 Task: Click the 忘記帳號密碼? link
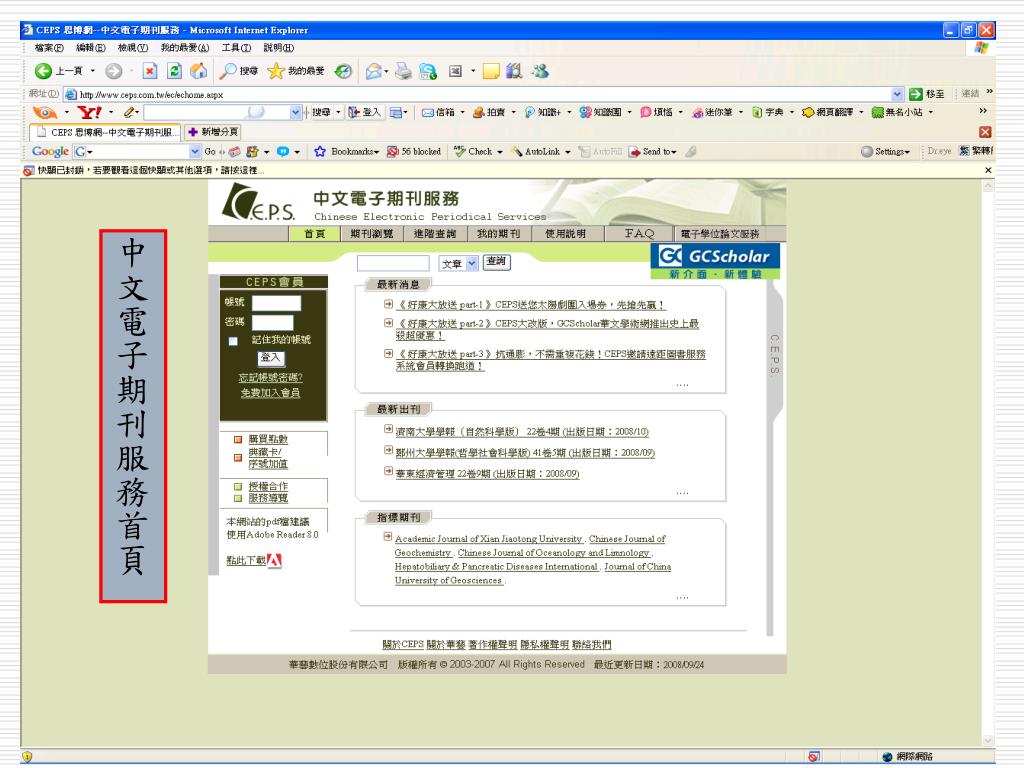point(270,377)
